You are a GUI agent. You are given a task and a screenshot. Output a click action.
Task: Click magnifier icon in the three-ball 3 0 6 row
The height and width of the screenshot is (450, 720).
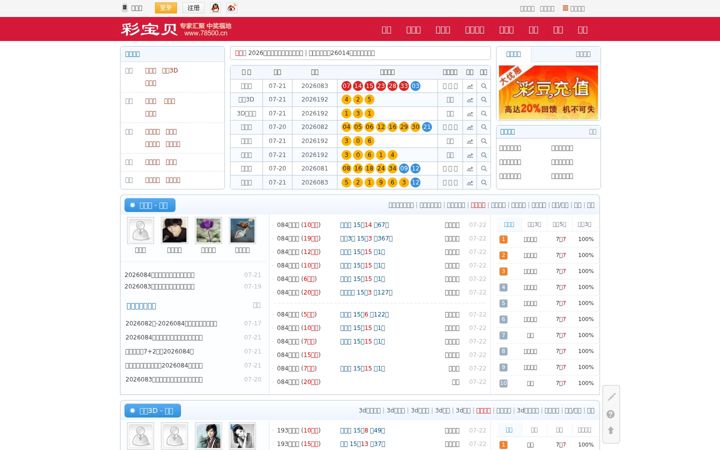pyautogui.click(x=484, y=141)
